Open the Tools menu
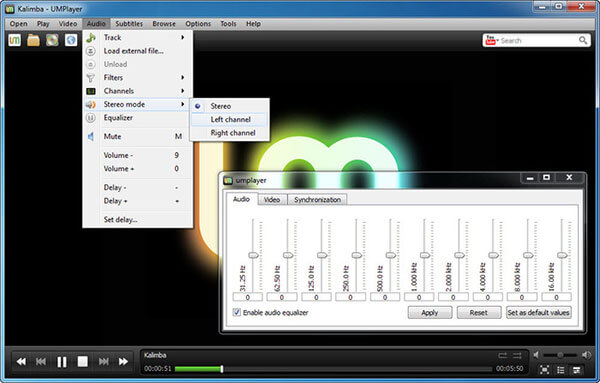Screen dimensions: 600x383 [228, 24]
